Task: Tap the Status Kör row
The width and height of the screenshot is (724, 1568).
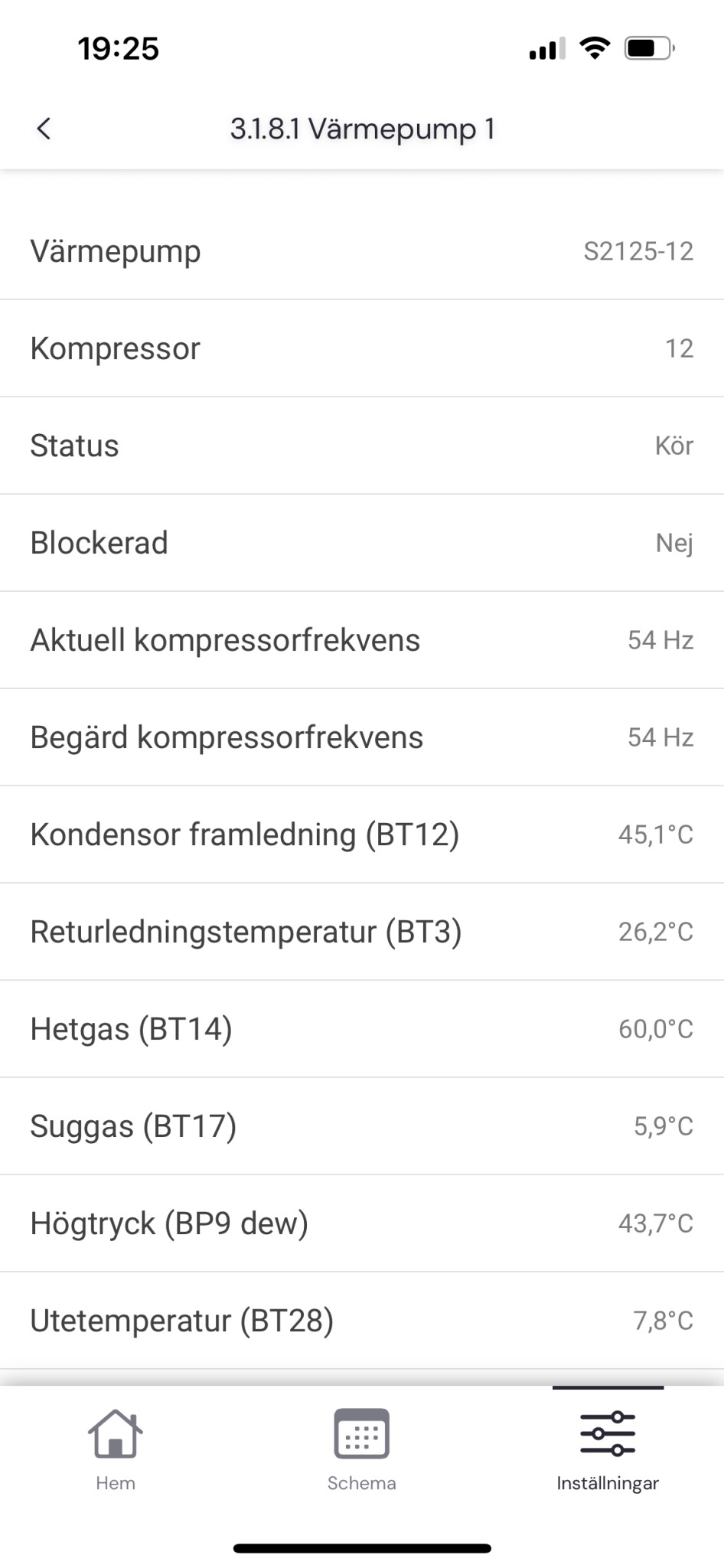Action: tap(362, 446)
